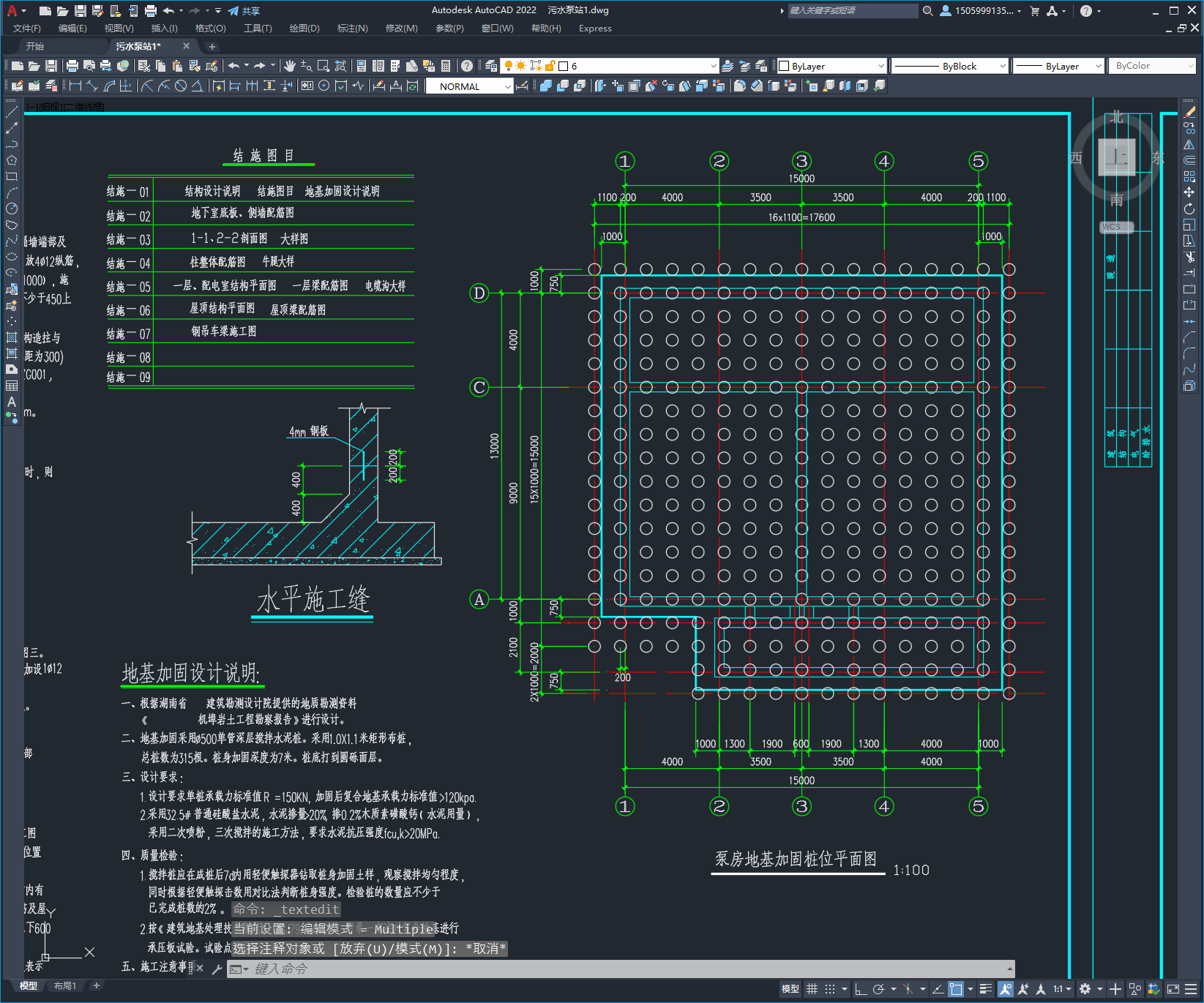Toggle annotation visibility in status bar
The width and height of the screenshot is (1204, 1003).
pos(1006,989)
